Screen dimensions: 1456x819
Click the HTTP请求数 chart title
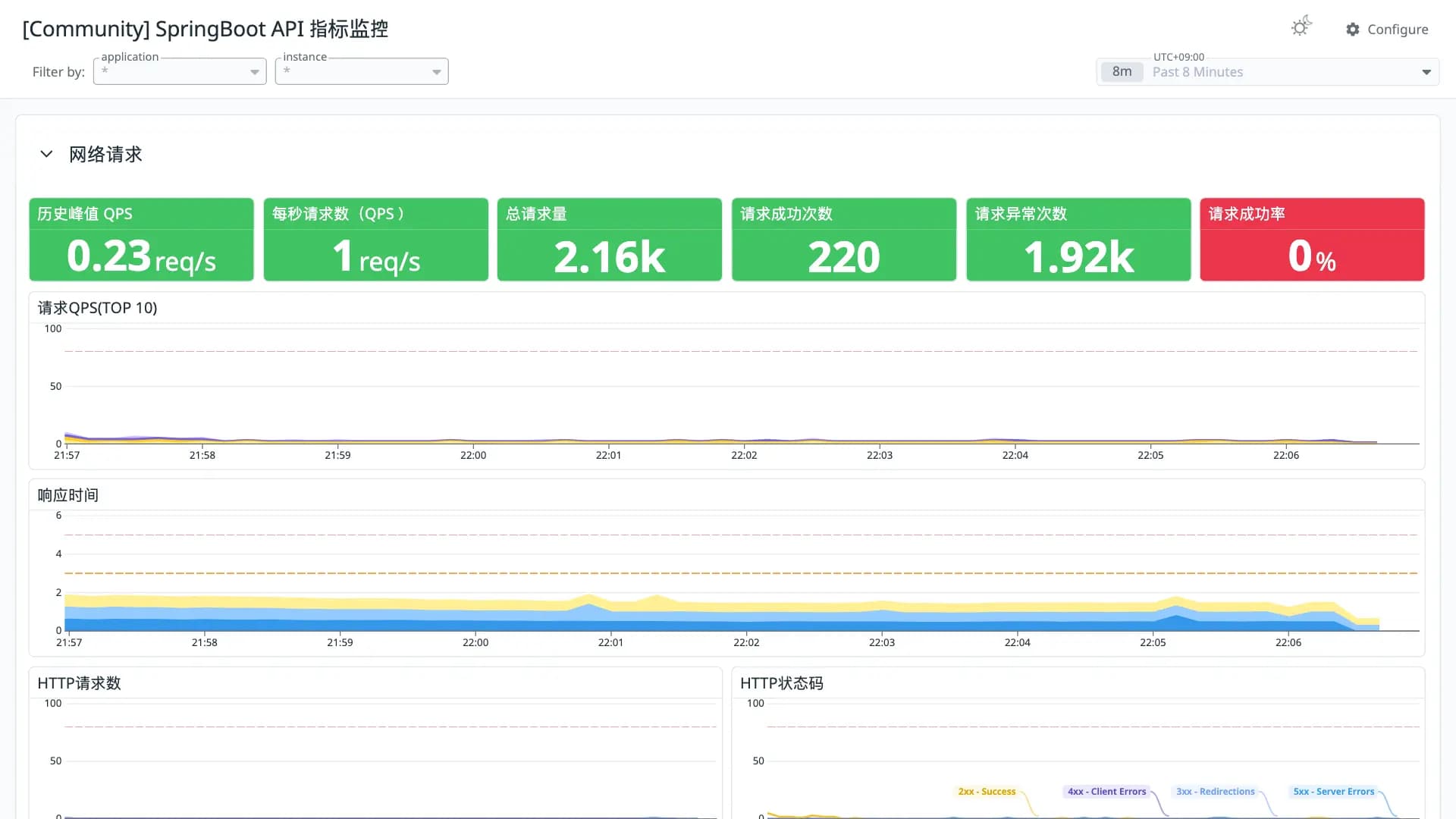80,683
